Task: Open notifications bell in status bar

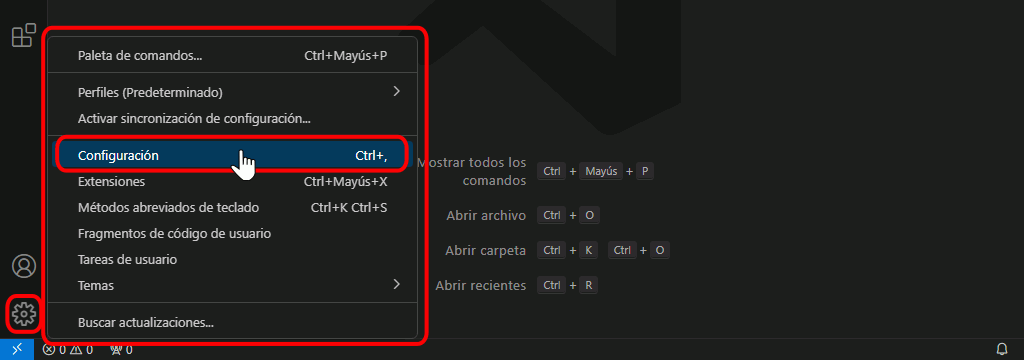Action: click(x=1002, y=349)
